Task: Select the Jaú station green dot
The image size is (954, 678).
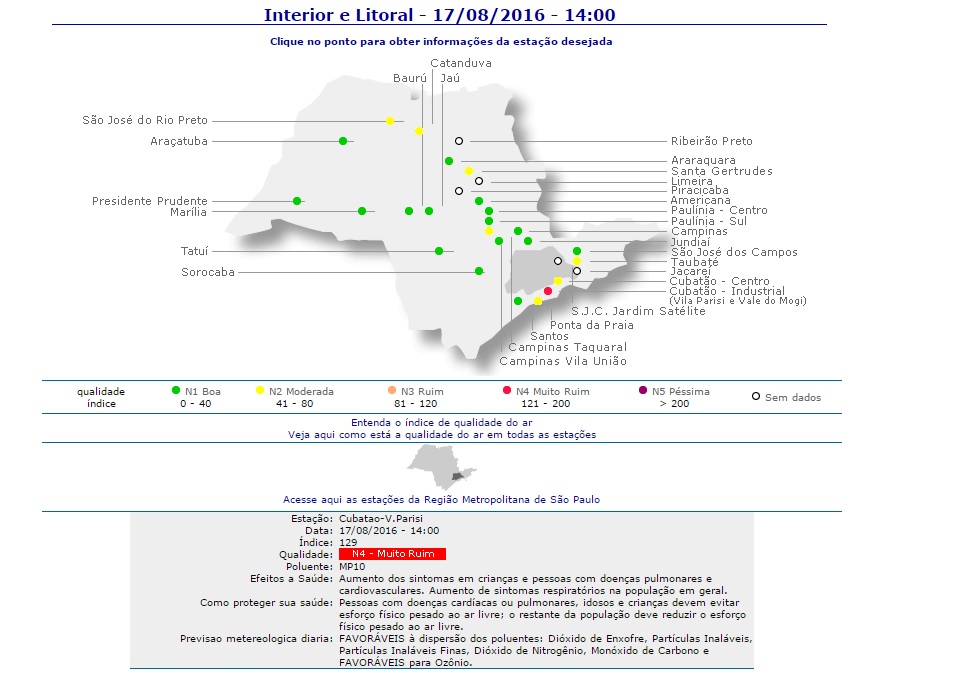Action: tap(429, 211)
